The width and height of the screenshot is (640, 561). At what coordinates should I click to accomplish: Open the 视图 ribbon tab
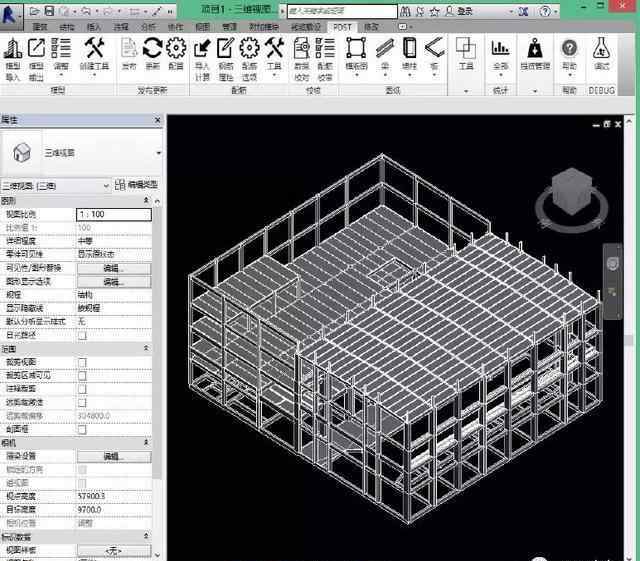pos(202,27)
